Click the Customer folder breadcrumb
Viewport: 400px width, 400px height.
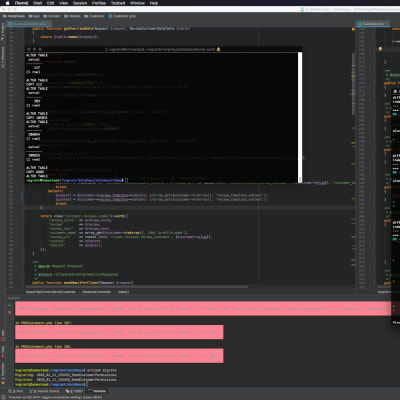[x=94, y=16]
